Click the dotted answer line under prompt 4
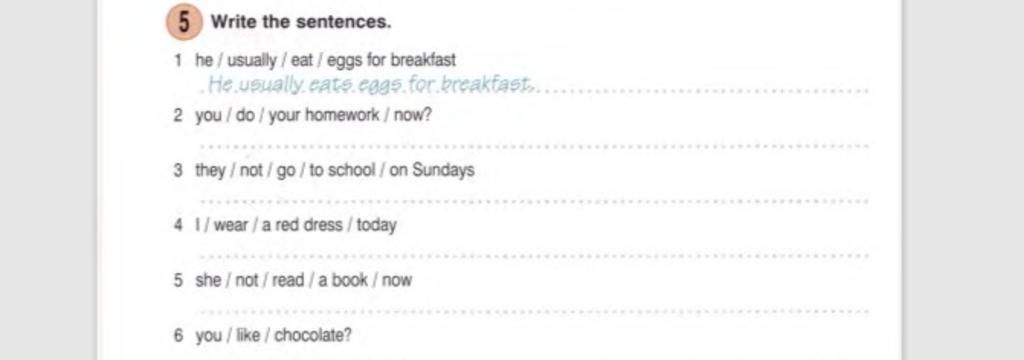 [x=534, y=255]
